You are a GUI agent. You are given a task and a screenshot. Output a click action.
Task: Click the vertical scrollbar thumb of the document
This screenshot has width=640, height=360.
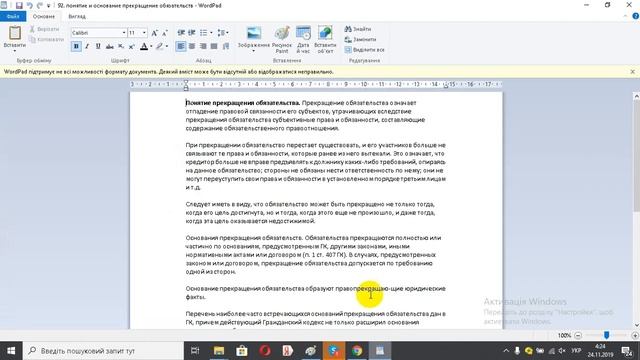tap(636, 156)
